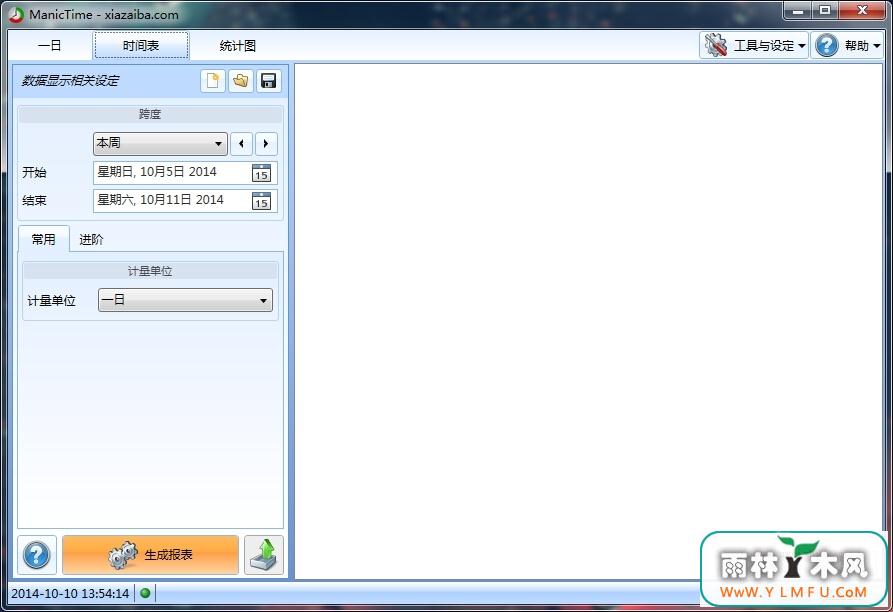This screenshot has height=612, width=893.
Task: Click the export green arrow icon
Action: (264, 555)
